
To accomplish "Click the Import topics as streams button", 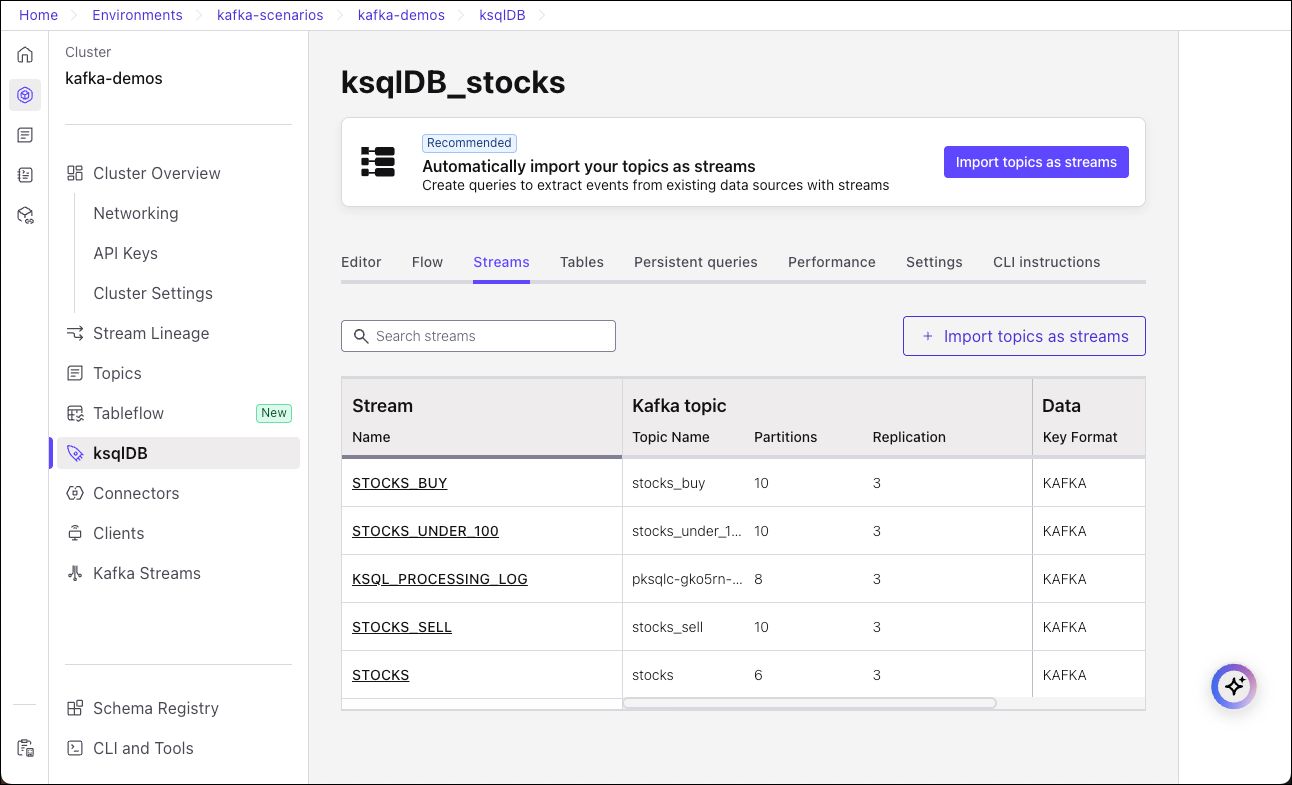I will tap(1036, 161).
